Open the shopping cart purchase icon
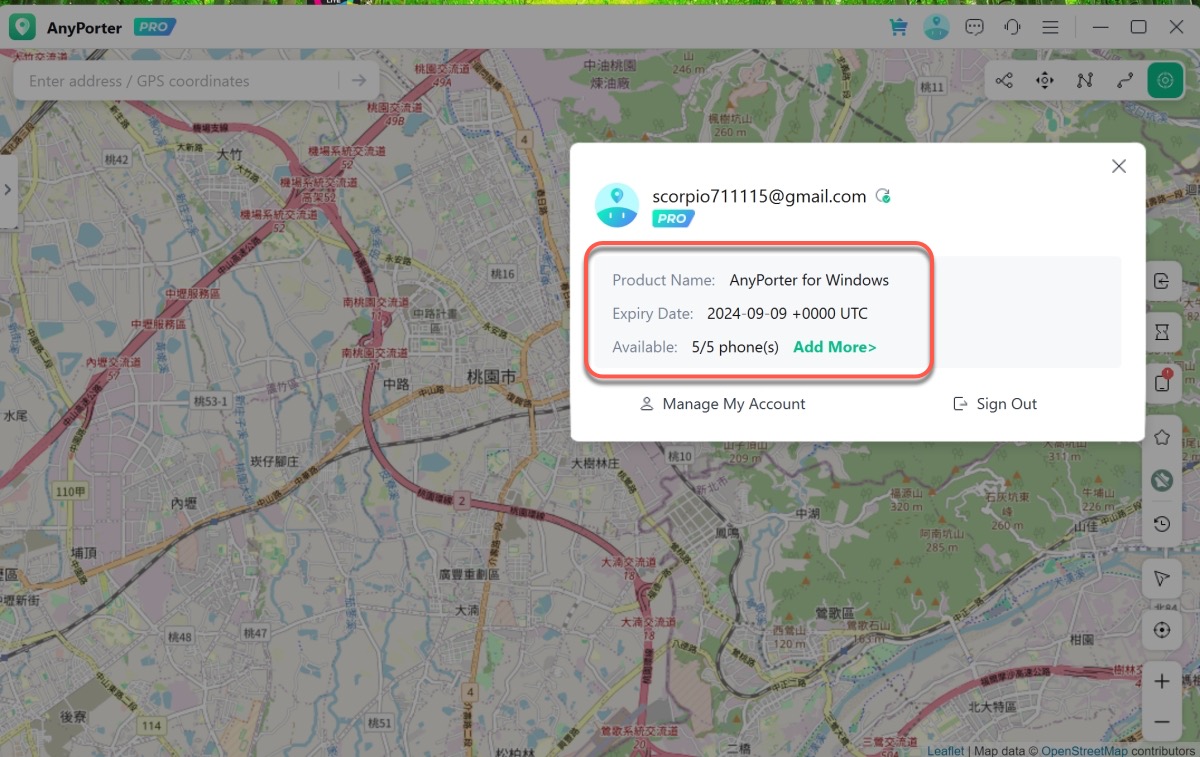1200x757 pixels. coord(898,27)
